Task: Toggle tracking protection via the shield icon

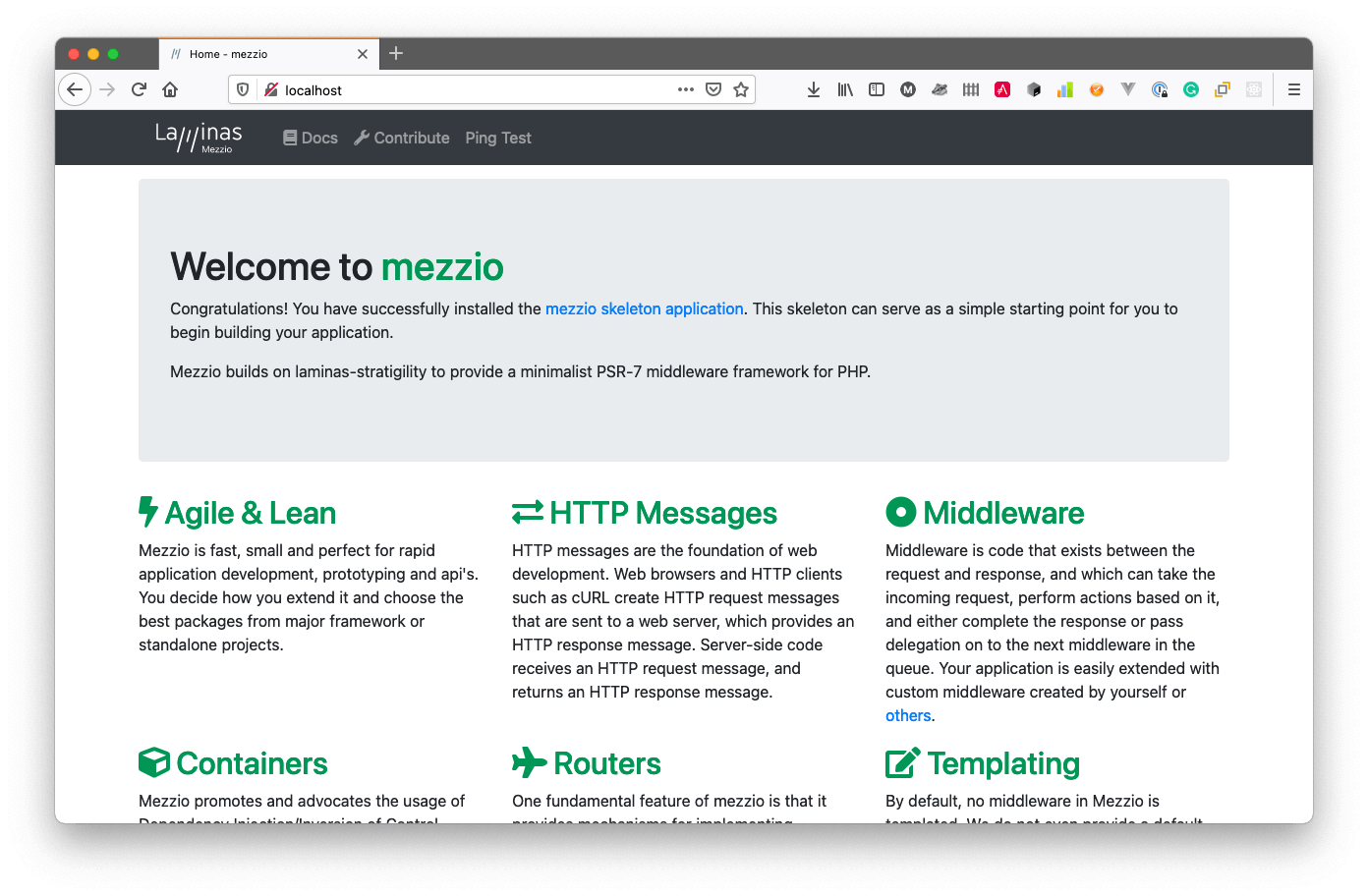Action: [x=242, y=89]
